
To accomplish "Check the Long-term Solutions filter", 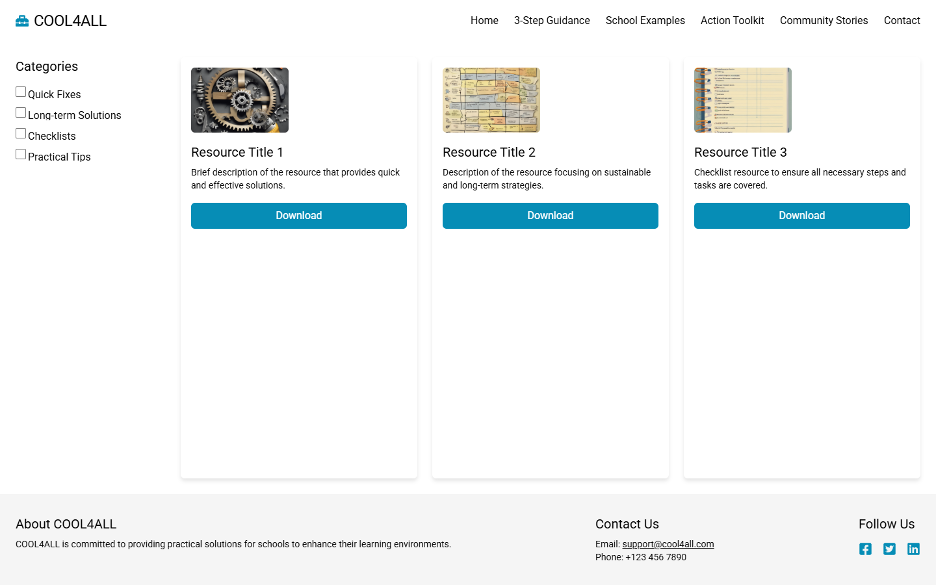I will (21, 113).
